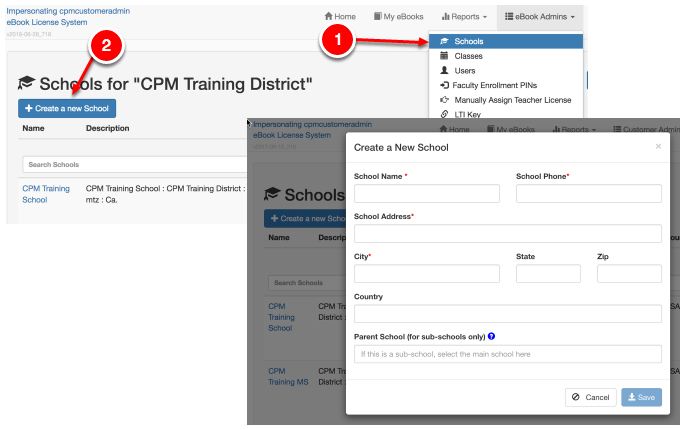Go to Home in top navbar

click(x=340, y=17)
